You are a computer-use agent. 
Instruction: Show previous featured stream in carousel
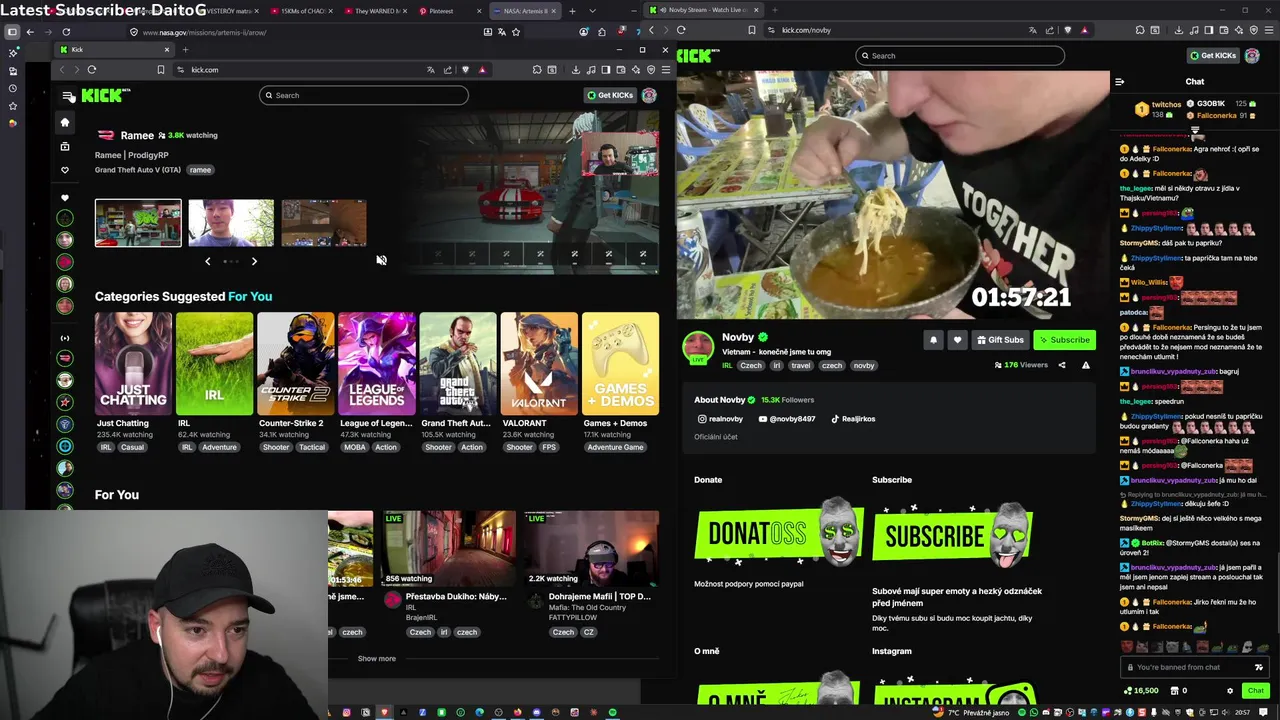[208, 261]
